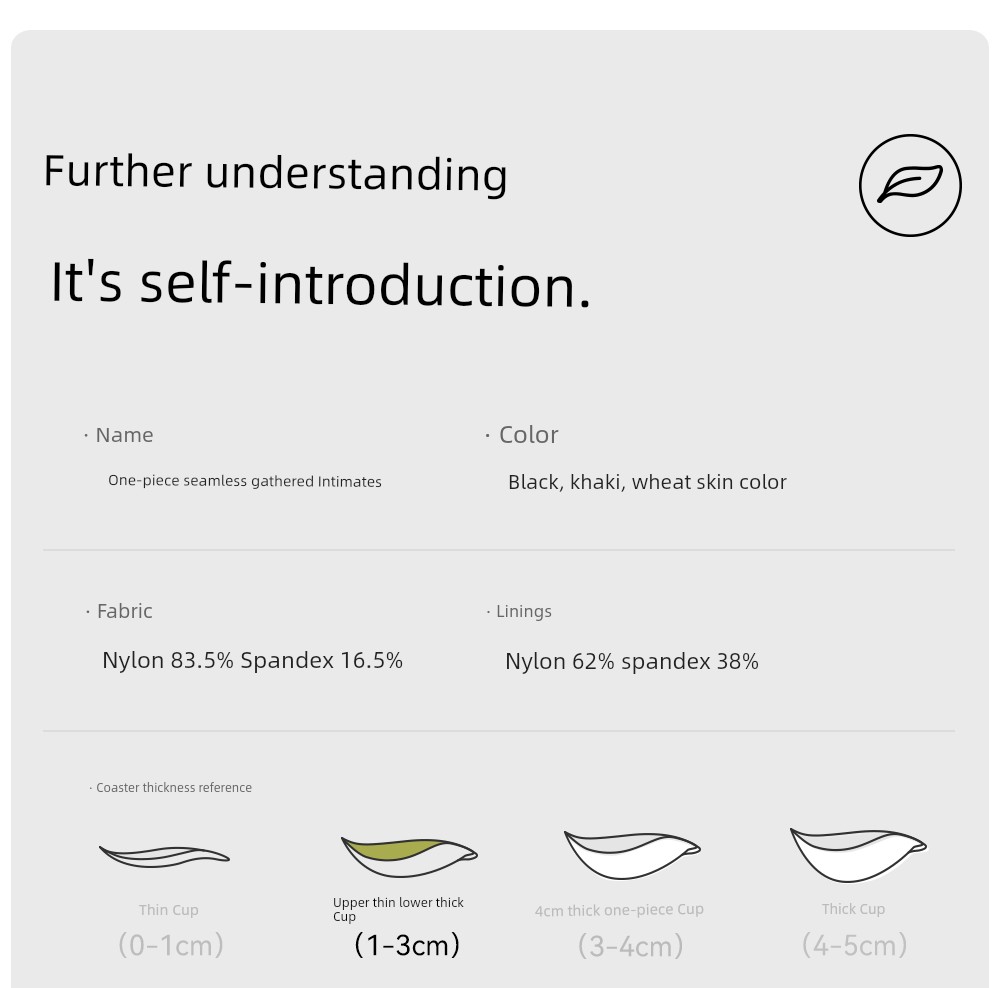Click the Black, khaki, wheat skin color text

(647, 482)
